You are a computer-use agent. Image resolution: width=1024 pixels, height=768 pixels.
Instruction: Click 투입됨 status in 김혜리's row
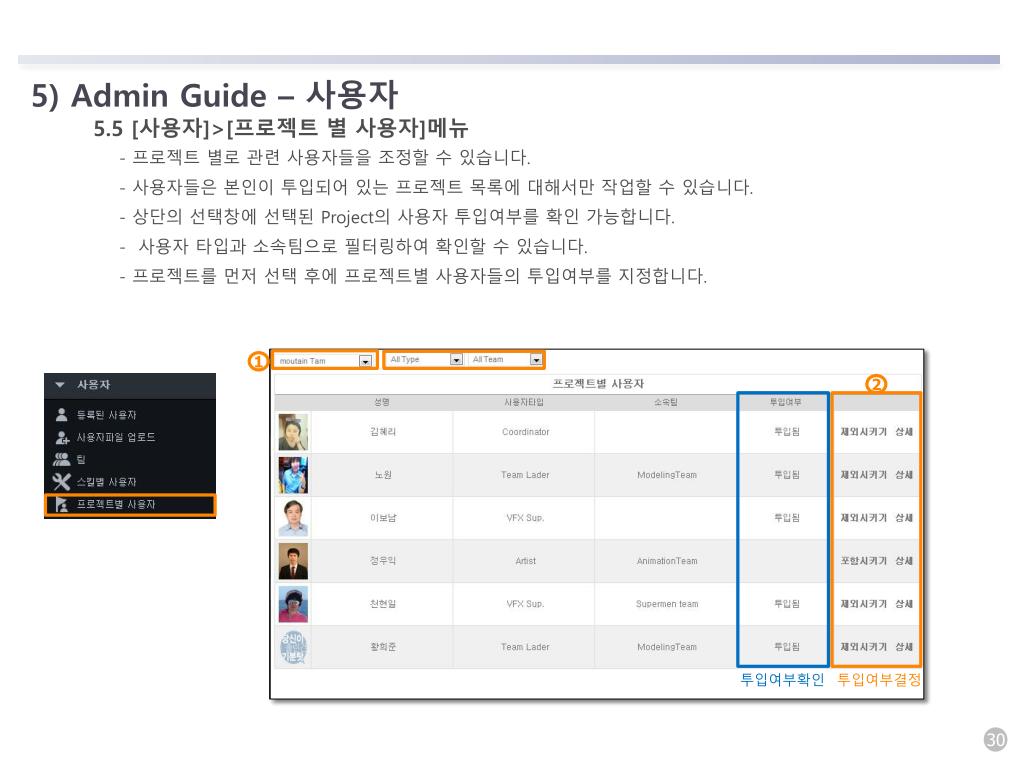click(x=786, y=432)
